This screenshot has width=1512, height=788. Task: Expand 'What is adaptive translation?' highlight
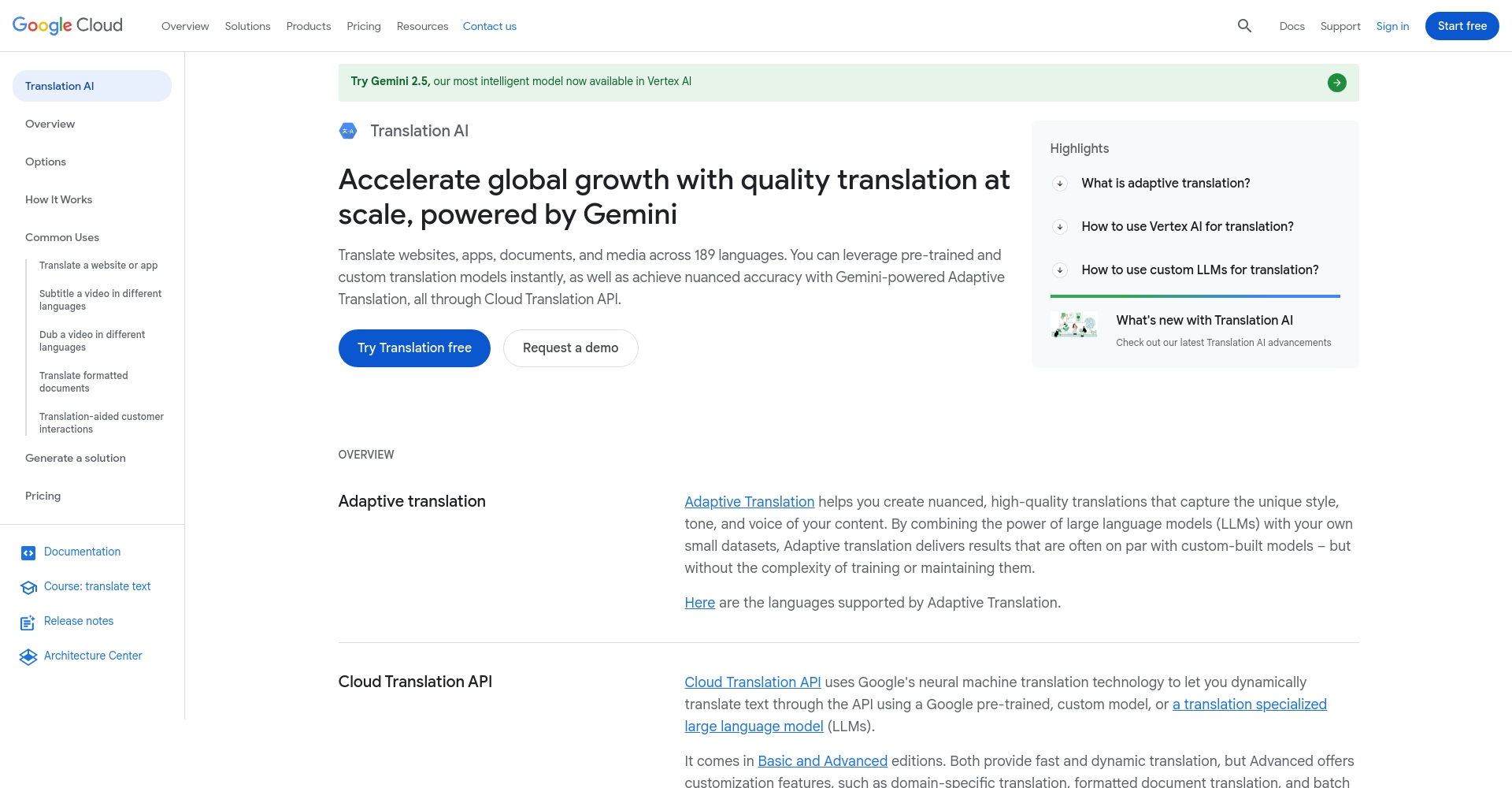(1060, 184)
